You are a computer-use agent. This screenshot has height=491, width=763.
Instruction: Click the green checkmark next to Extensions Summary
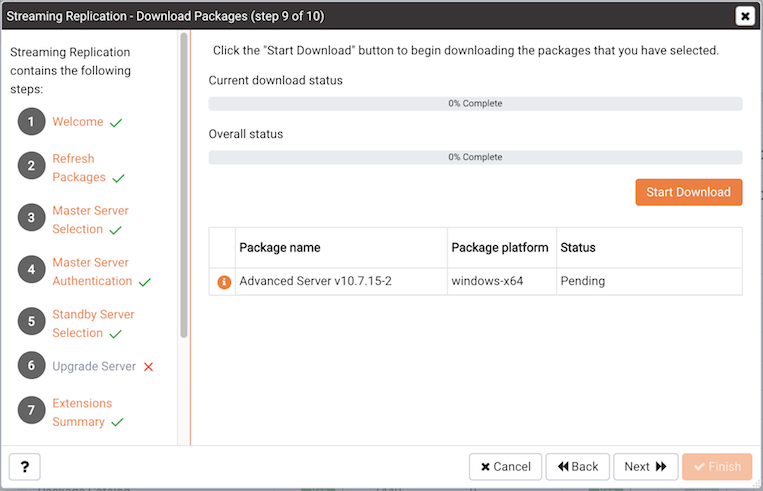(x=117, y=422)
